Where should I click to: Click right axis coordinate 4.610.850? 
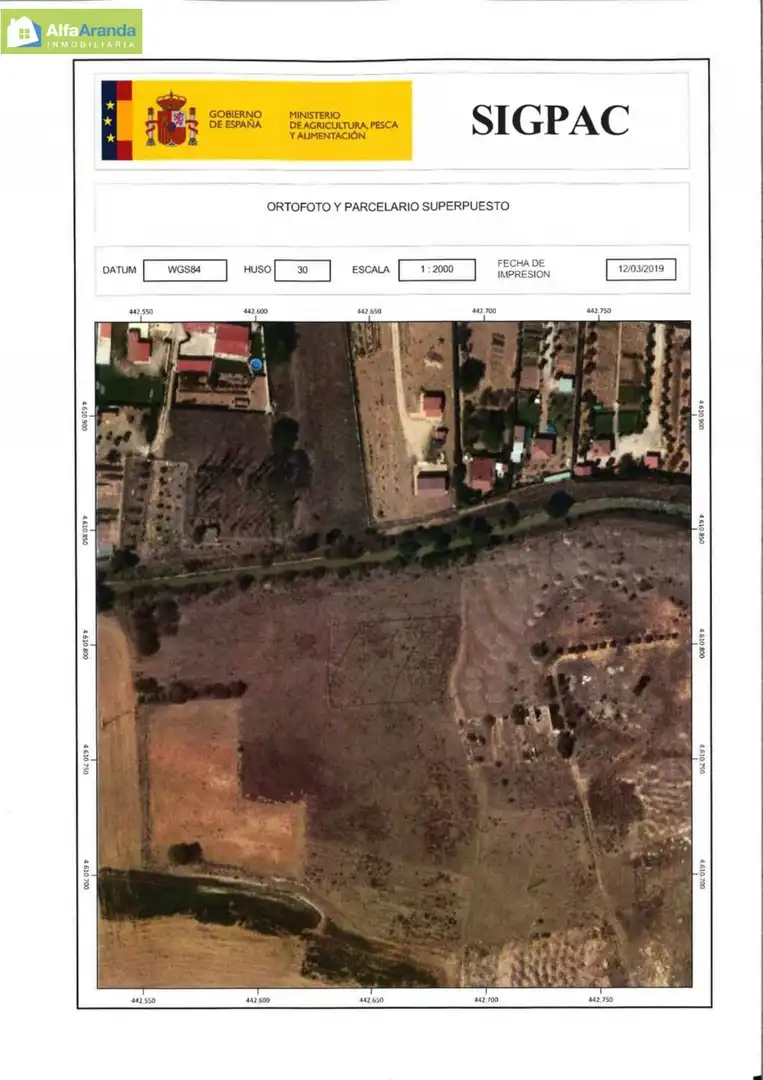click(700, 528)
